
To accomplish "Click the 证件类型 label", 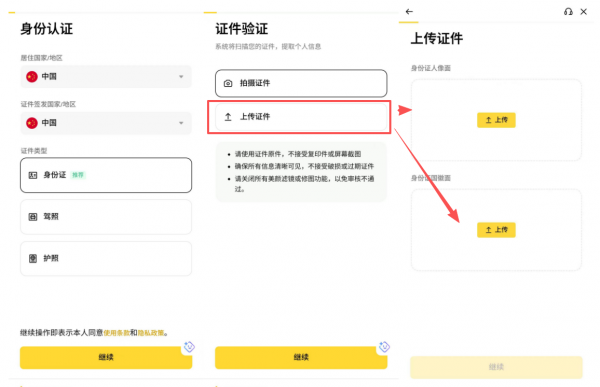I will 34,151.
